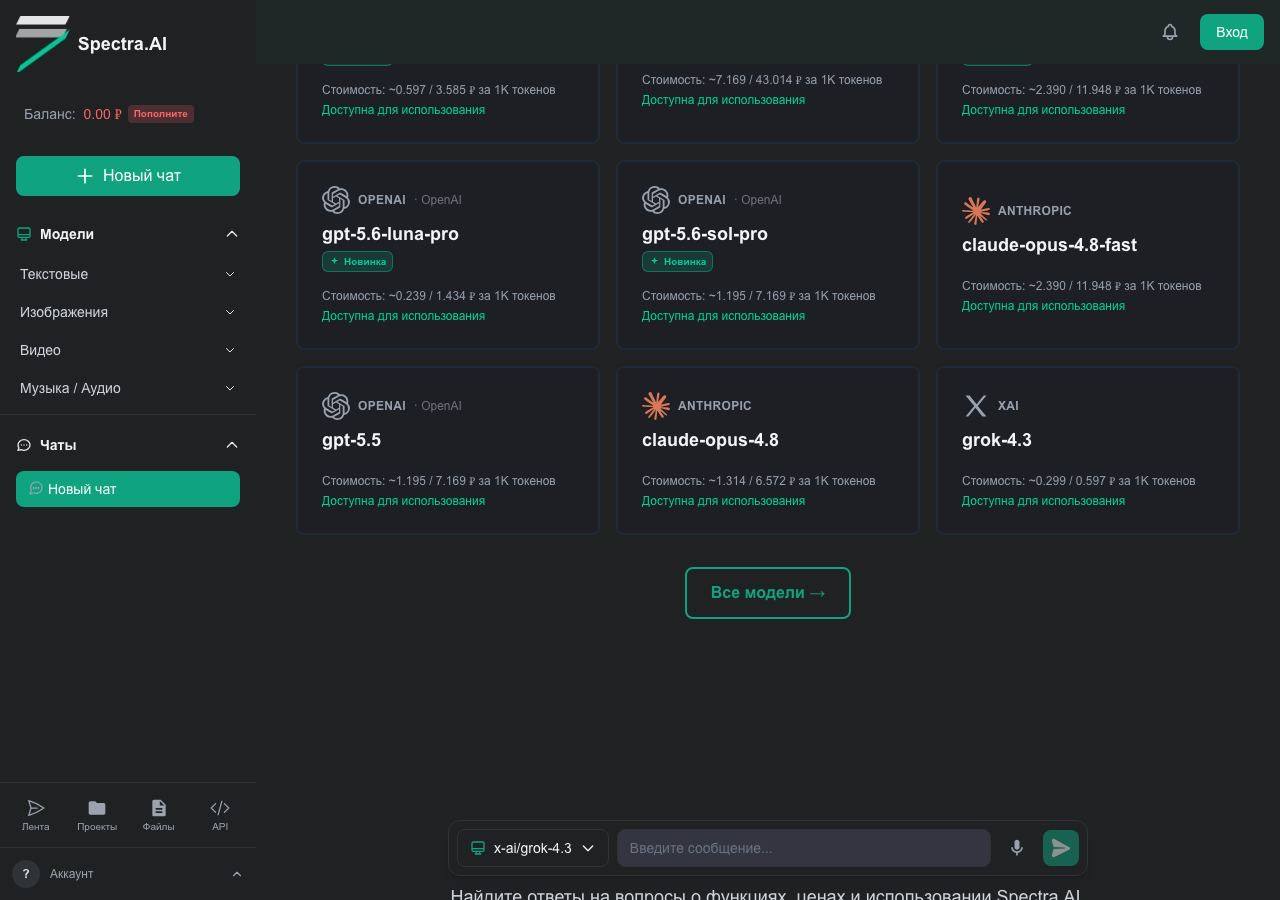Open the Лента feed icon
This screenshot has width=1280, height=900.
pos(36,808)
